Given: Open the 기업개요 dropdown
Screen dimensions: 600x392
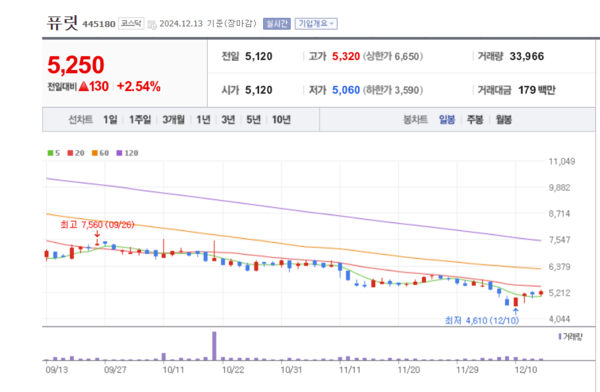Looking at the screenshot, I should coord(316,24).
